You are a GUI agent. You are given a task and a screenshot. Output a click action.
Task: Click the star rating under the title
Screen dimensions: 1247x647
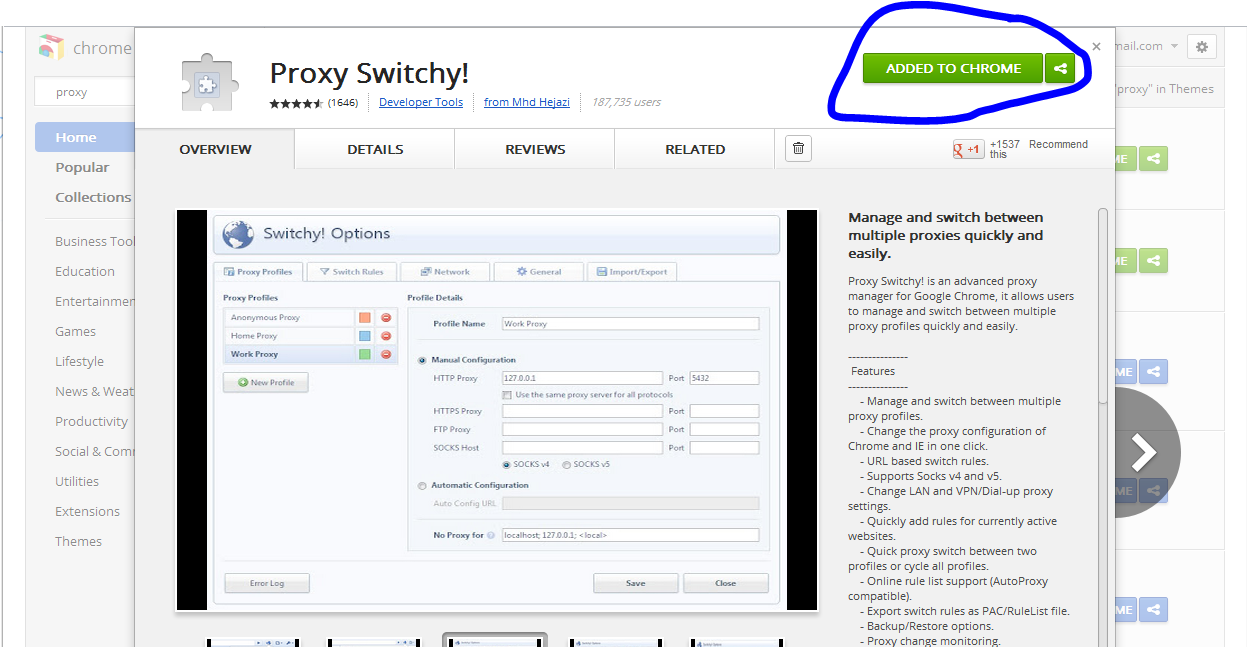(x=296, y=103)
